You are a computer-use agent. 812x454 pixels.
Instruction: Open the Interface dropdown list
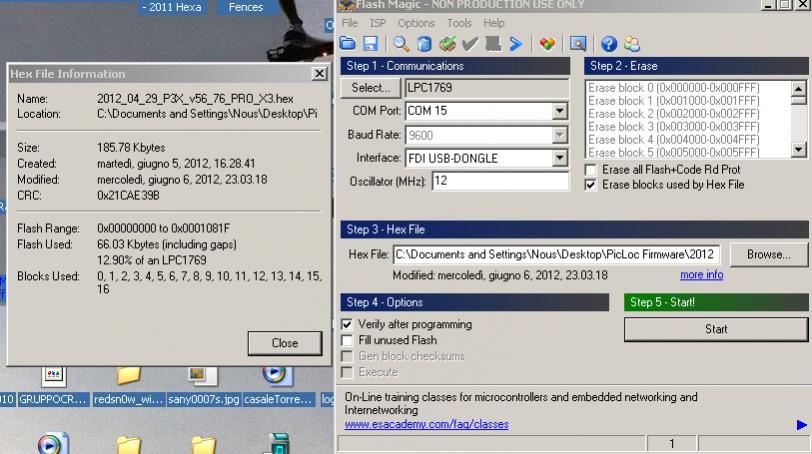559,158
